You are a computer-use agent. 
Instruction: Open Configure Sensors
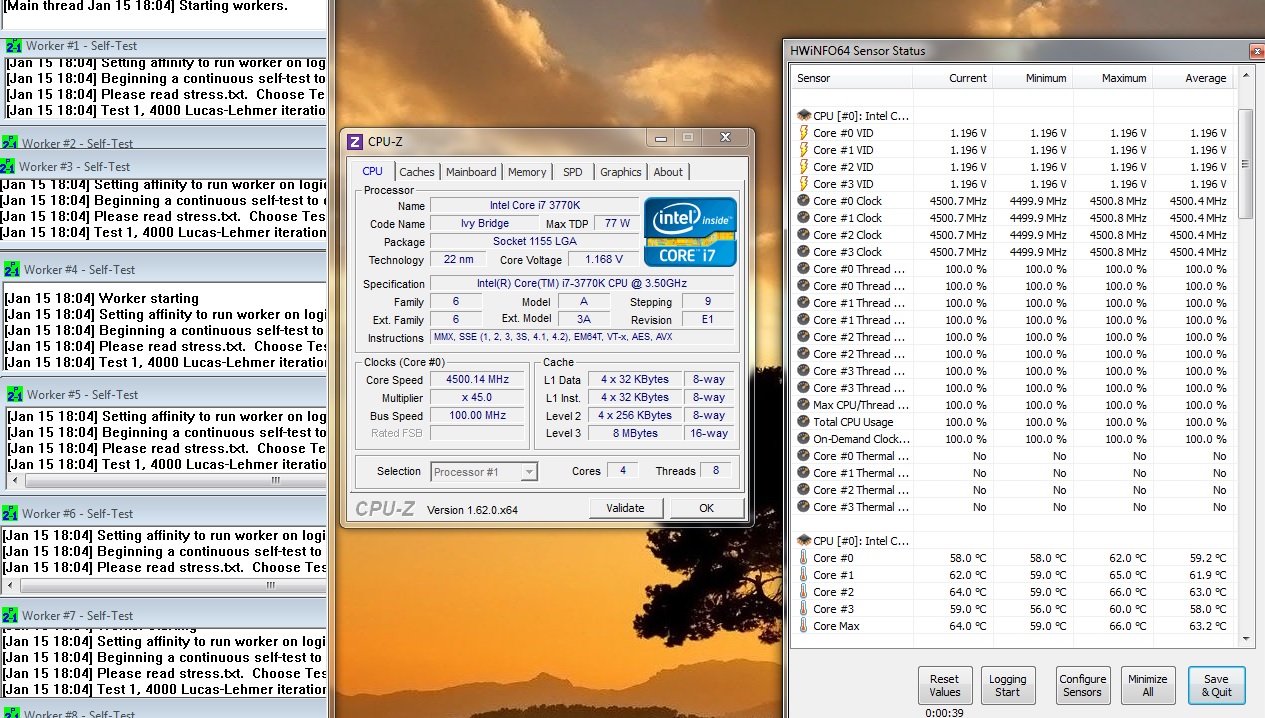pos(1083,685)
